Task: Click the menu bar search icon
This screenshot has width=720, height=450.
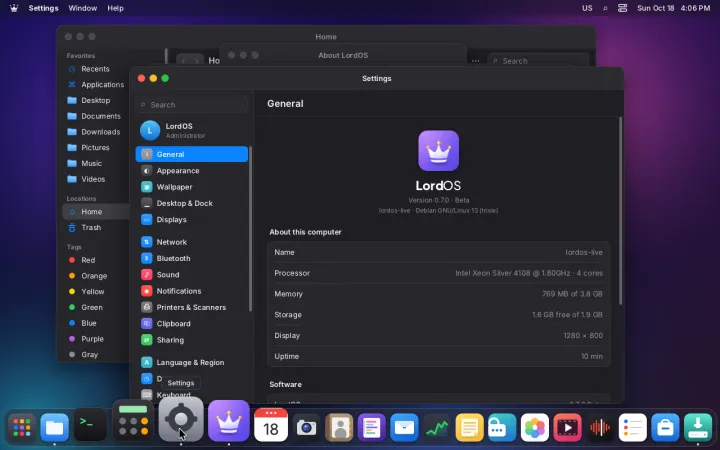Action: click(x=605, y=8)
